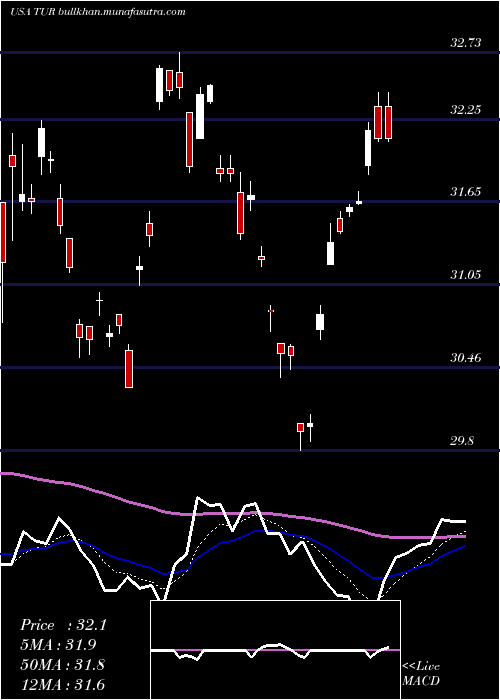
Task: Click the 30.46 price level label
Action: [x=466, y=358]
